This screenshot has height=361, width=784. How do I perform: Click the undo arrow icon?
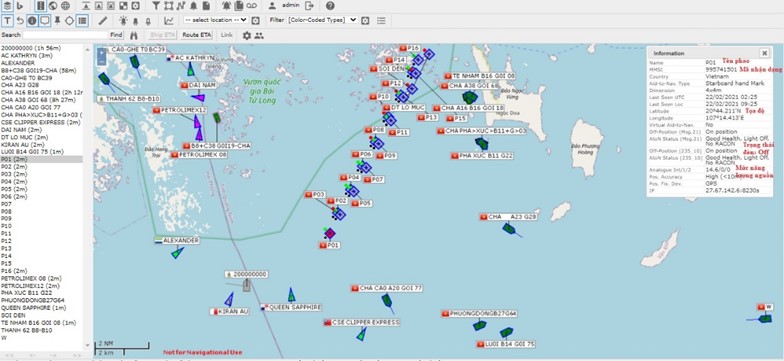coord(20,20)
